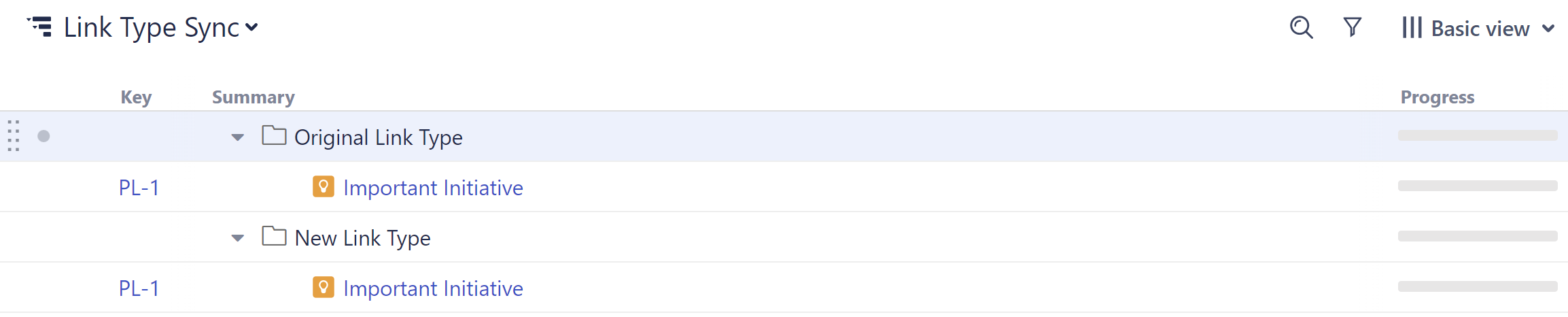This screenshot has height=317, width=1568.
Task: Open the search magnifier icon
Action: coord(1301,28)
